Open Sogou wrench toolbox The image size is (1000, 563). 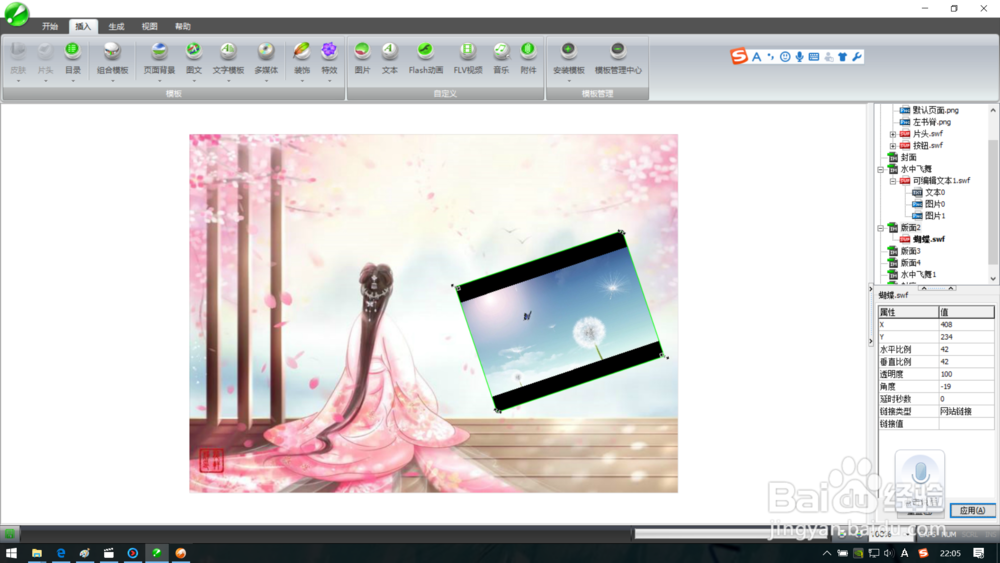pyautogui.click(x=857, y=57)
